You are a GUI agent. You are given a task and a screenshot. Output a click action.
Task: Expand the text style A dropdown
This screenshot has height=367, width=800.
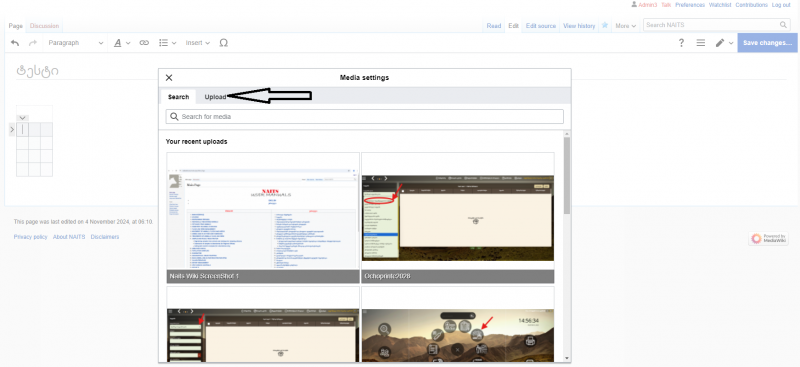tap(122, 43)
